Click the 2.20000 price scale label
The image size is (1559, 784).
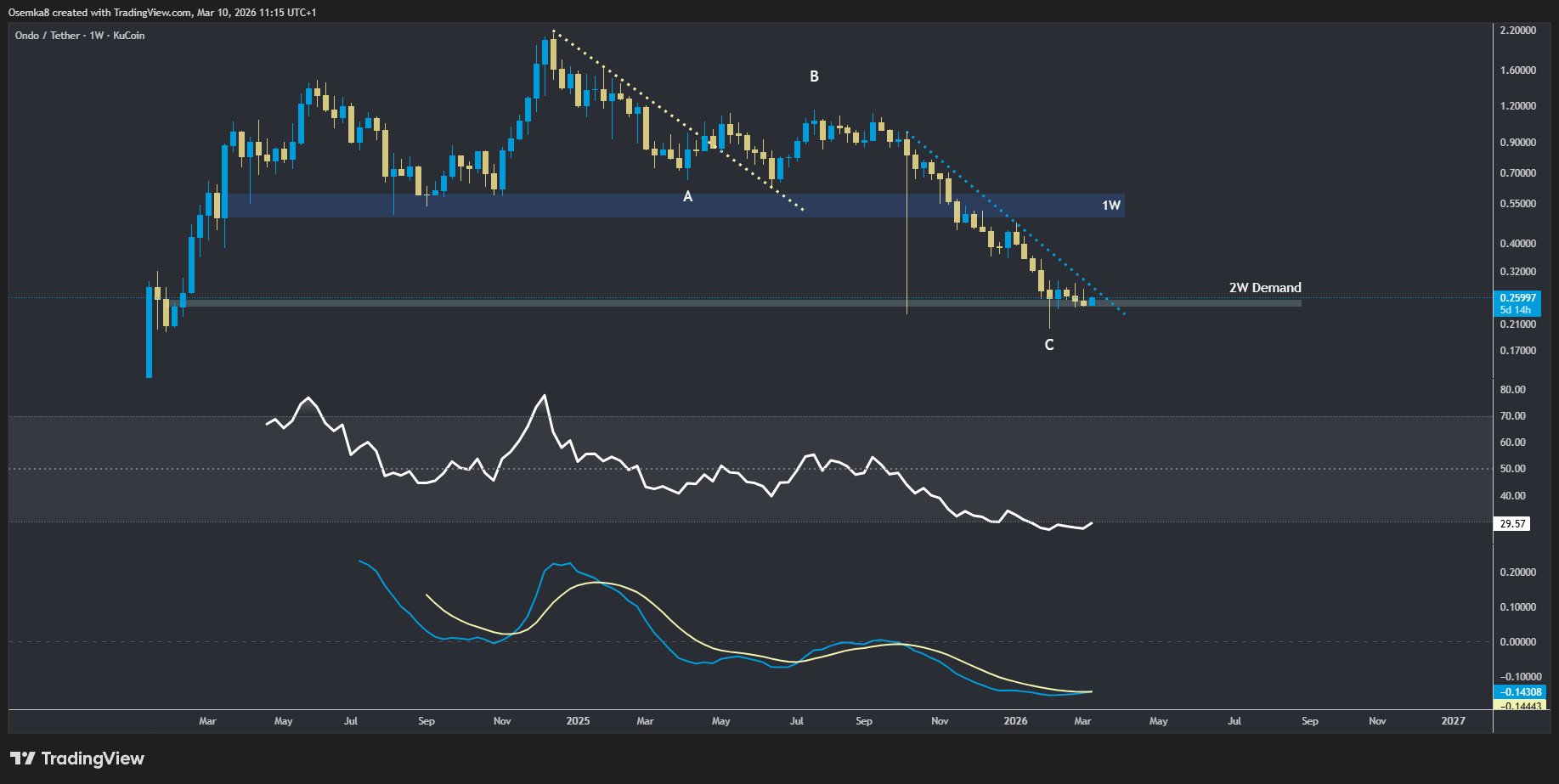pyautogui.click(x=1518, y=31)
